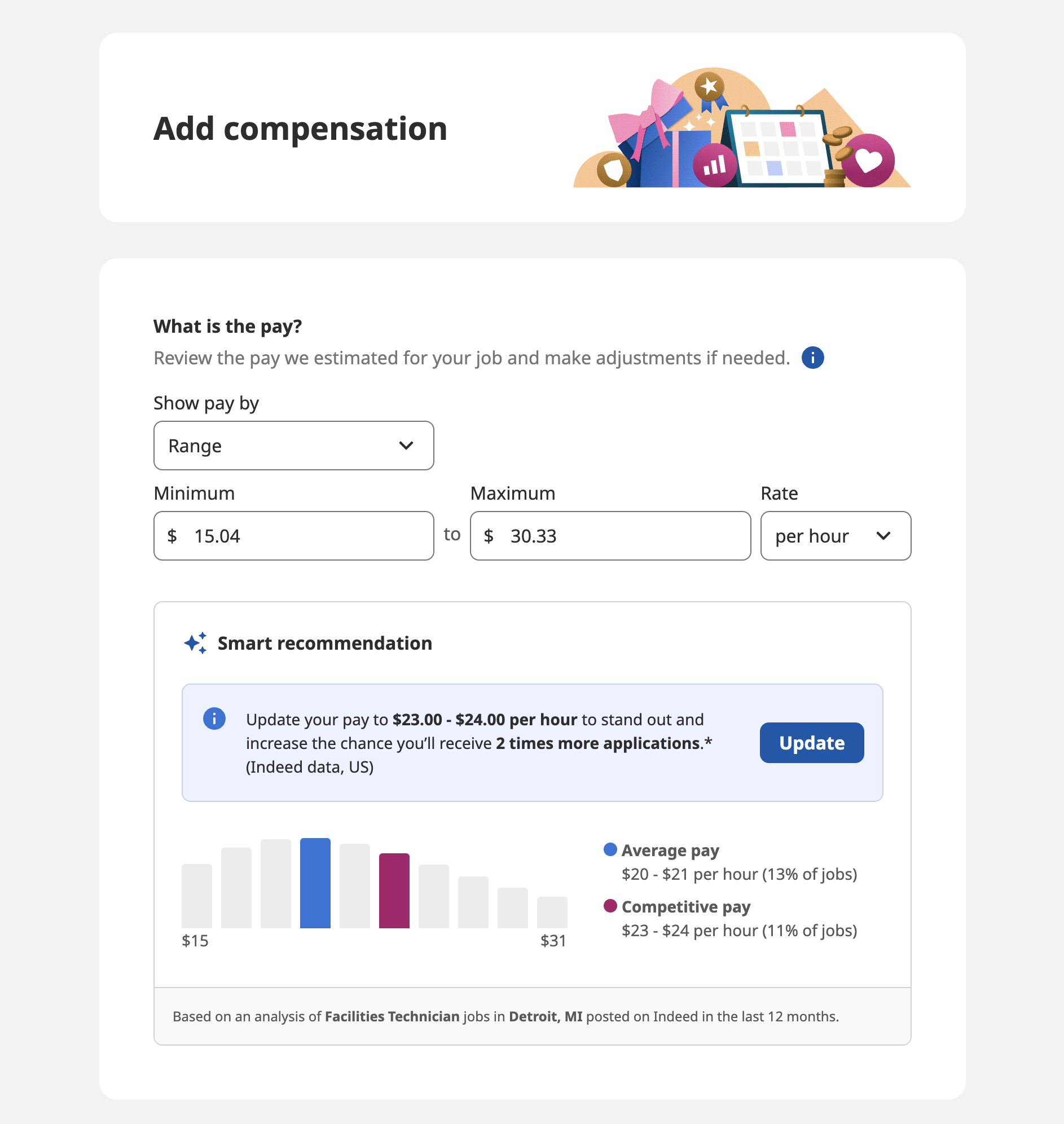Click the magenta Competitive pay legend dot

610,906
